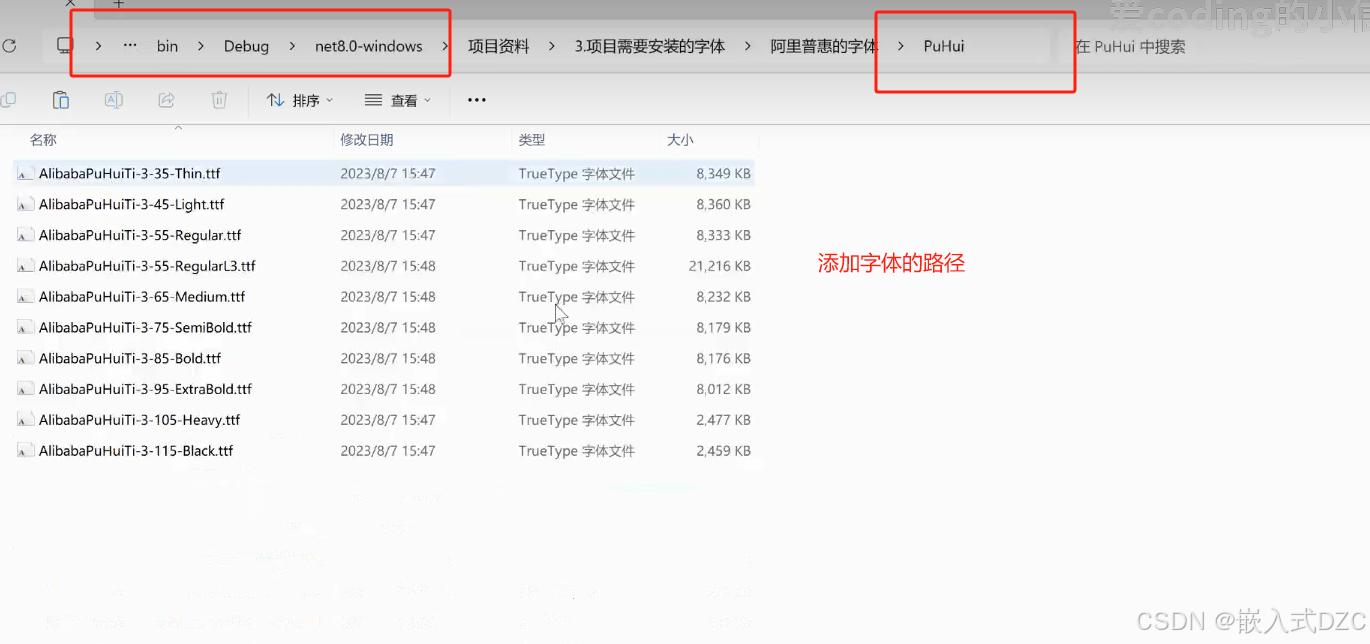Open the 查看 view dropdown
1370x644 pixels.
coord(397,100)
